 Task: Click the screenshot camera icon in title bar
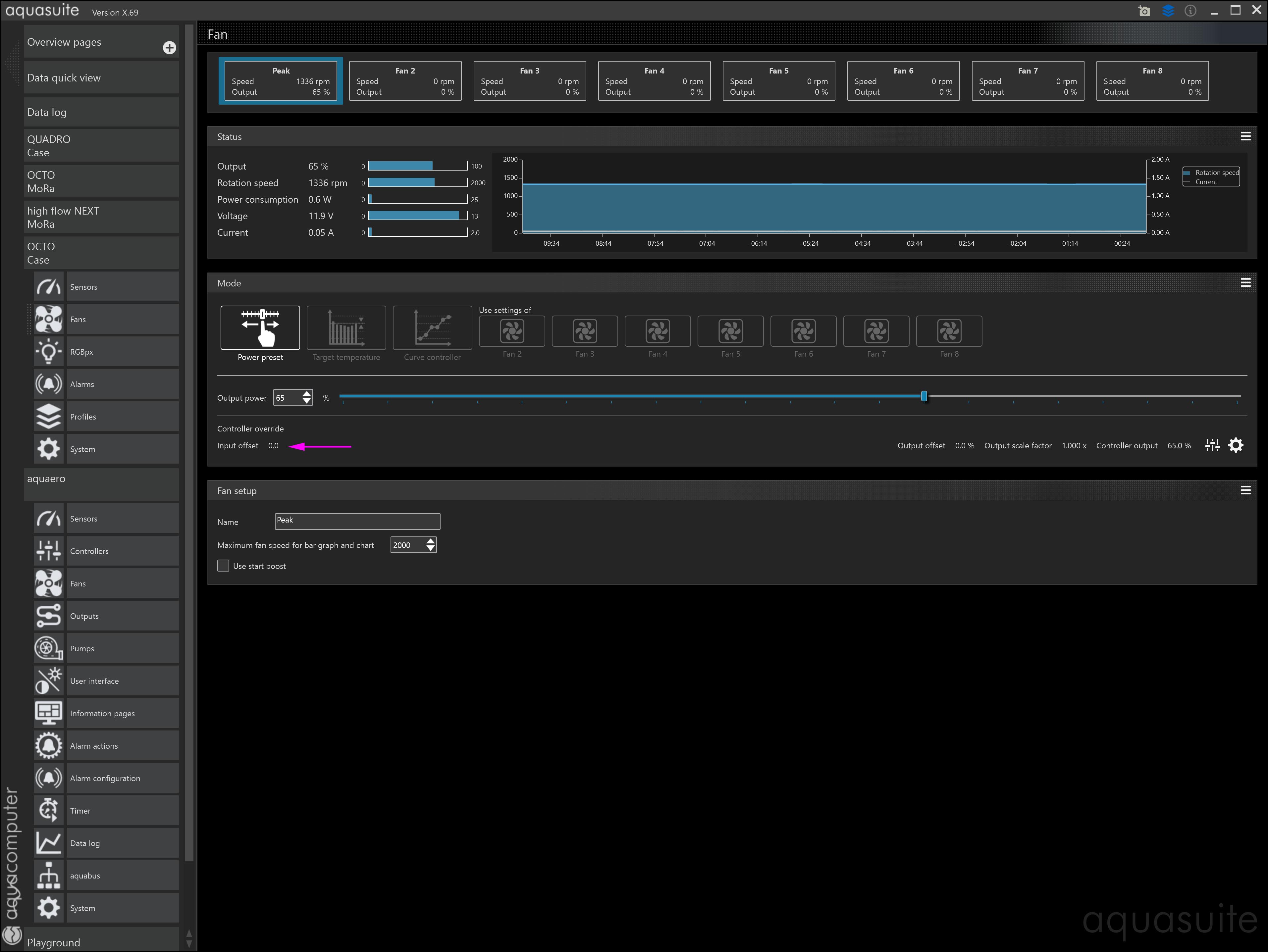tap(1143, 11)
